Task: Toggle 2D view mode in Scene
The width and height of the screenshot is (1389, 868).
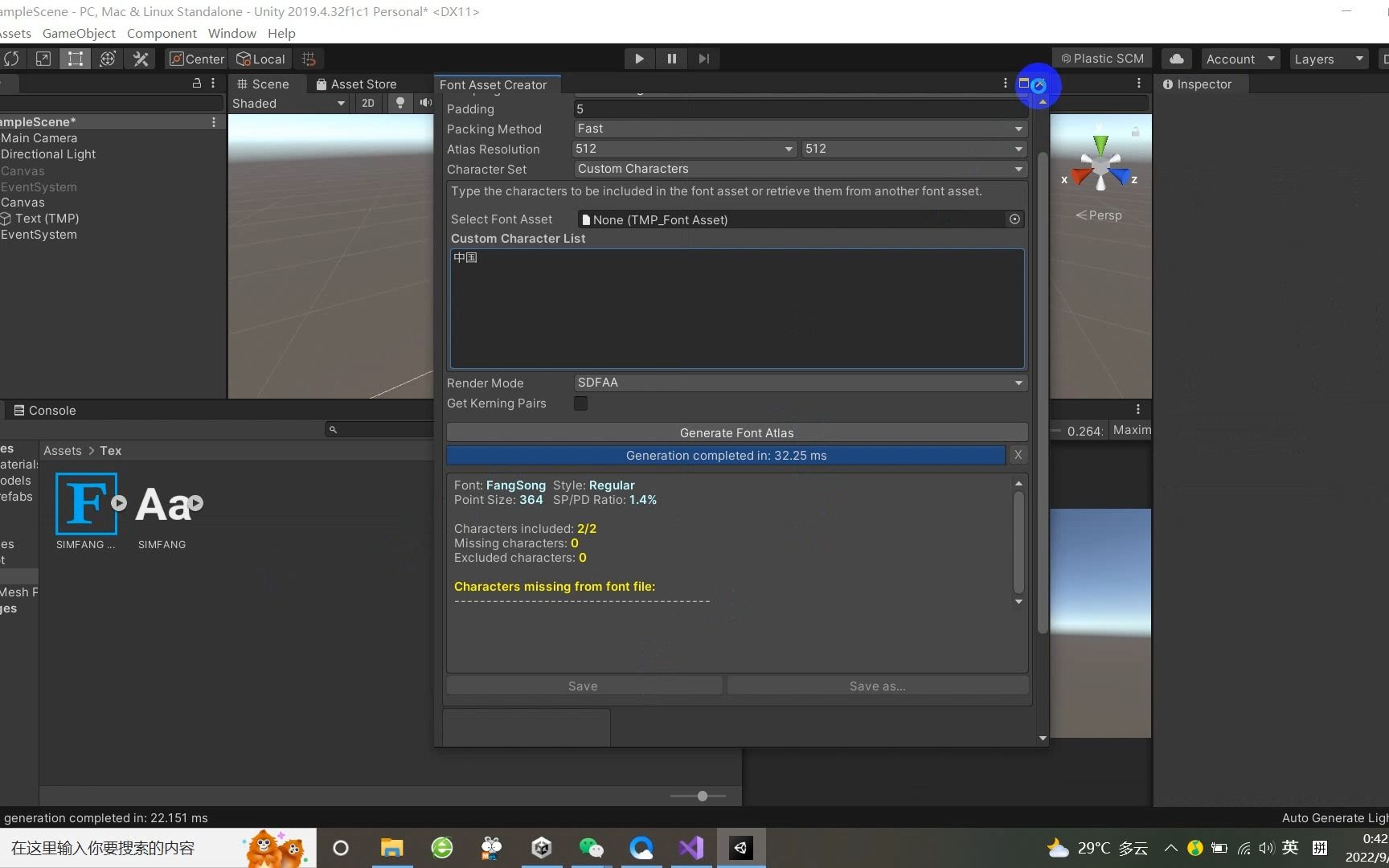Action: pos(367,103)
